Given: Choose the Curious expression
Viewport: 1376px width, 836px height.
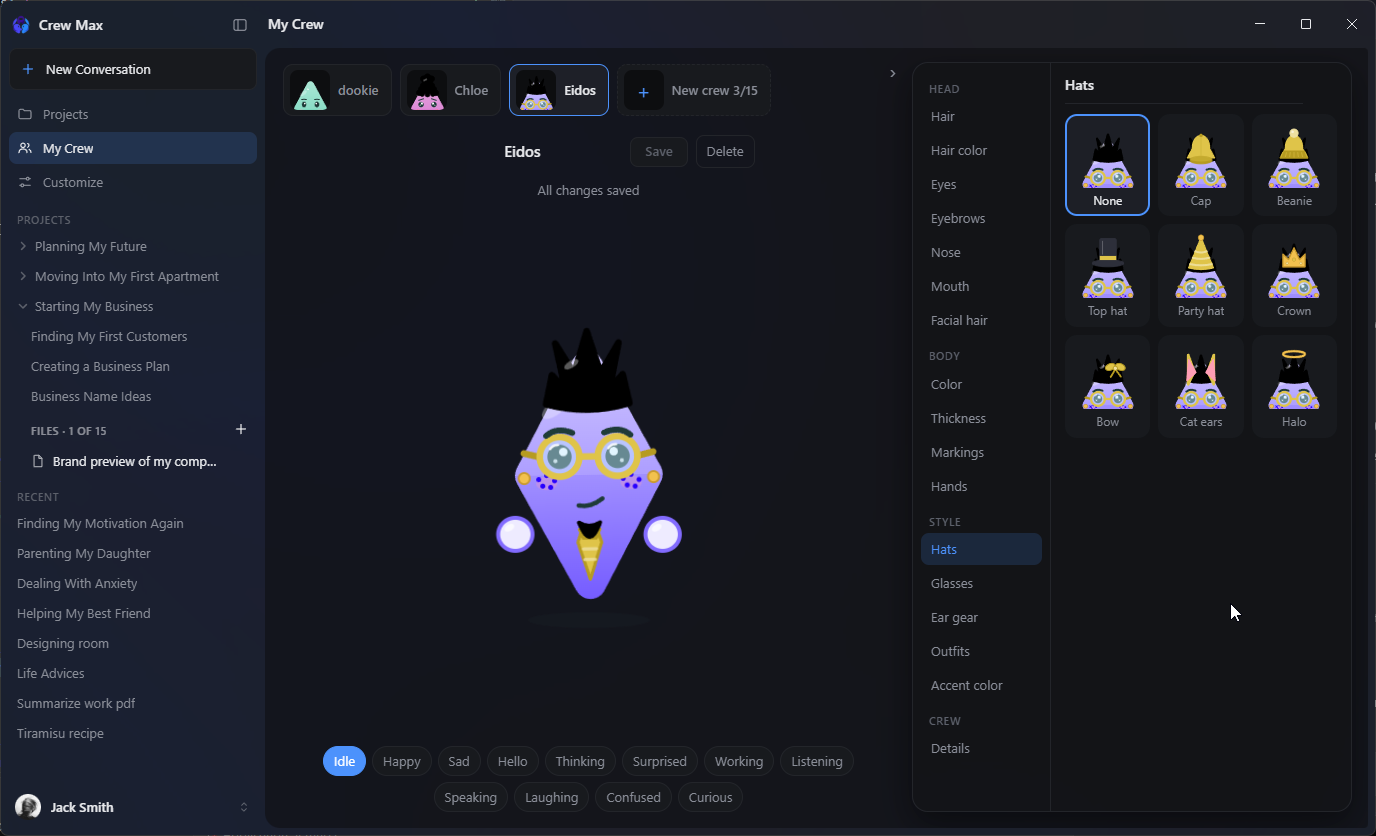Looking at the screenshot, I should click(711, 797).
